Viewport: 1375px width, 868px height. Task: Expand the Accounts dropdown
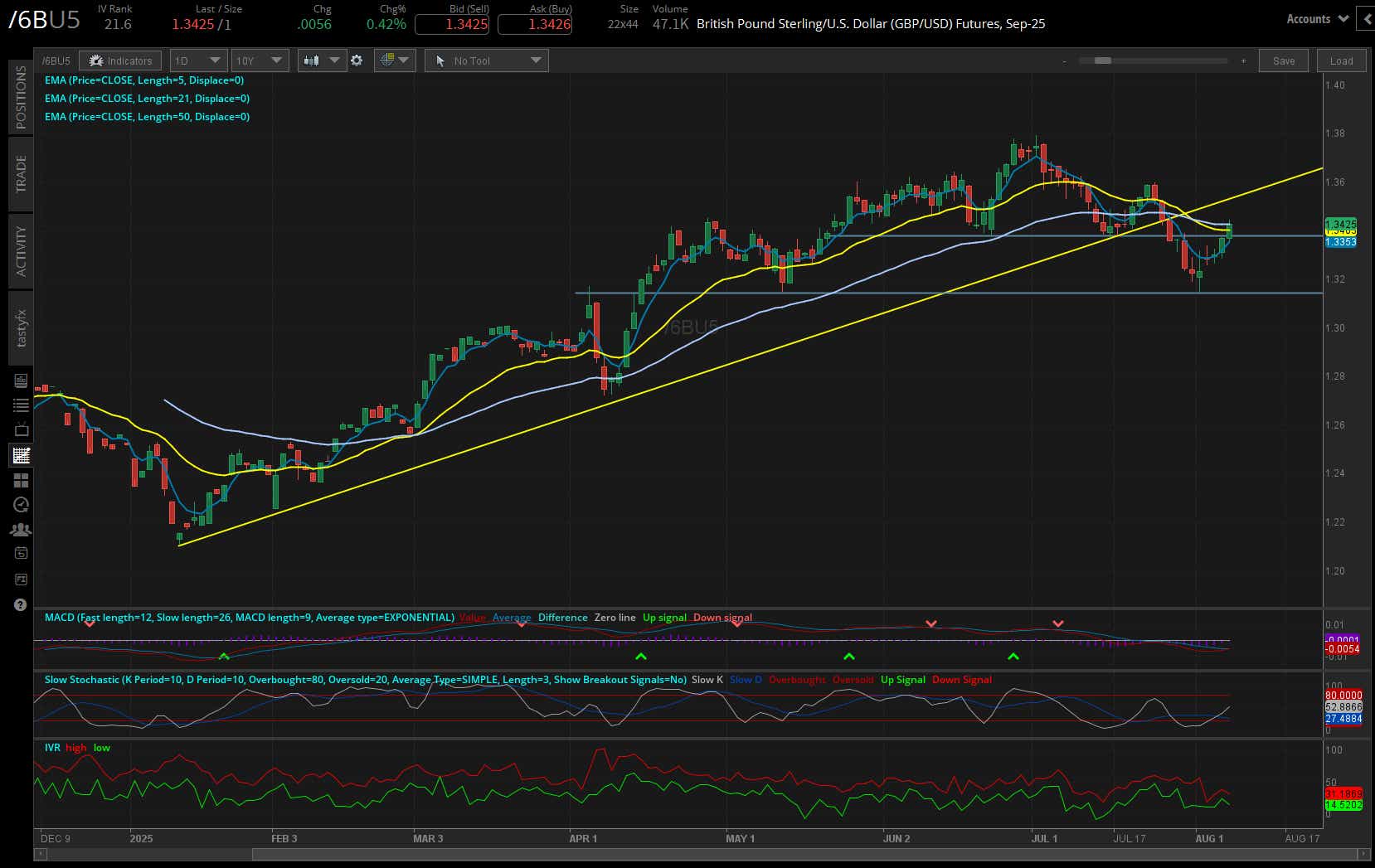(1317, 19)
